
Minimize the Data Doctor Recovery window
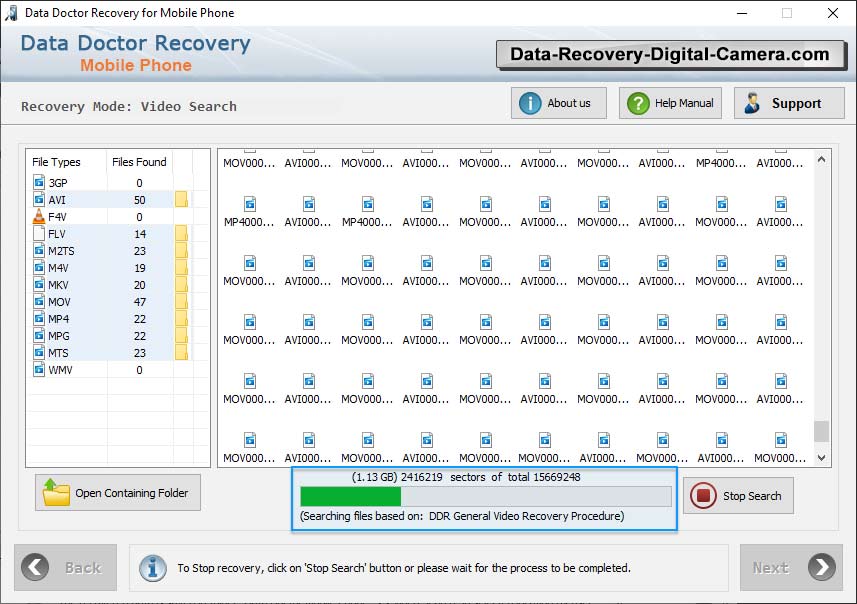(742, 13)
